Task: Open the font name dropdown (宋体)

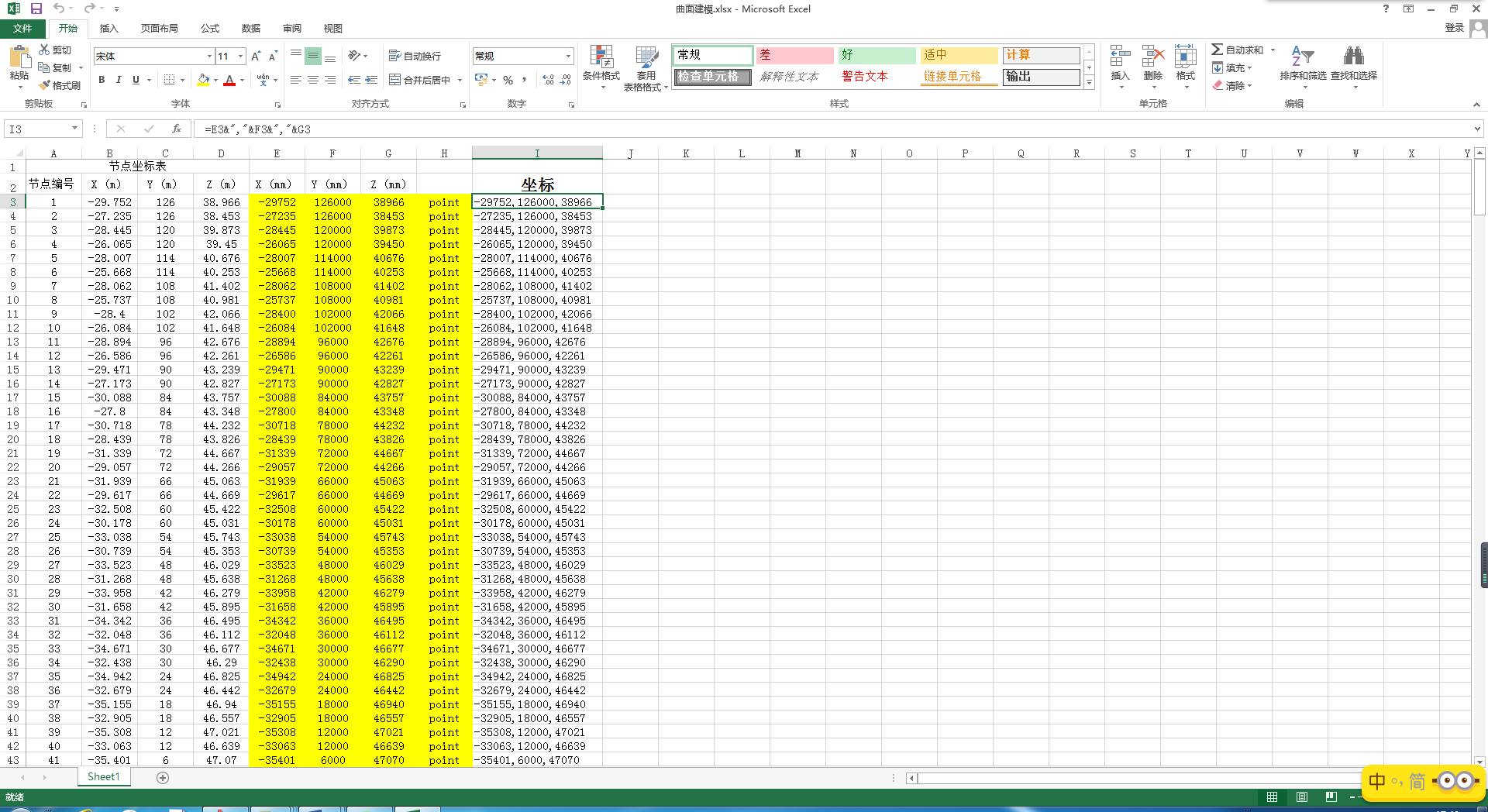Action: tap(209, 56)
